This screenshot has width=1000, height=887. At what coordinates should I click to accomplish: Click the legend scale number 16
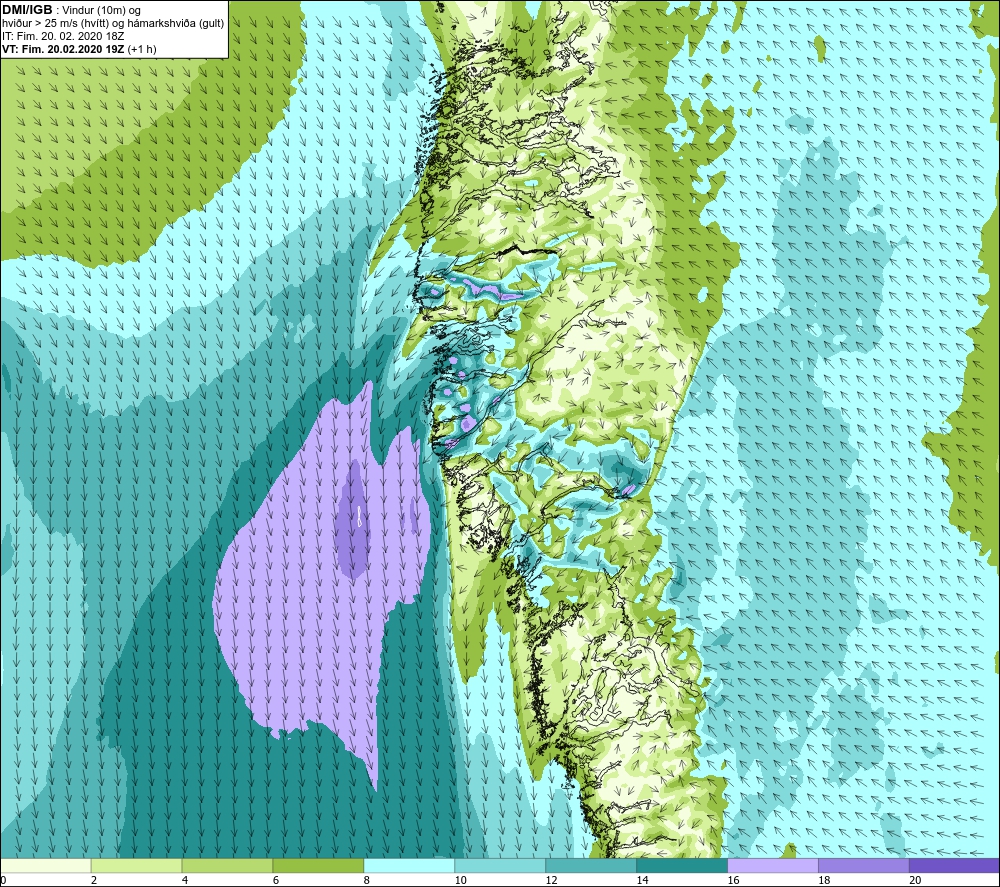pyautogui.click(x=733, y=880)
